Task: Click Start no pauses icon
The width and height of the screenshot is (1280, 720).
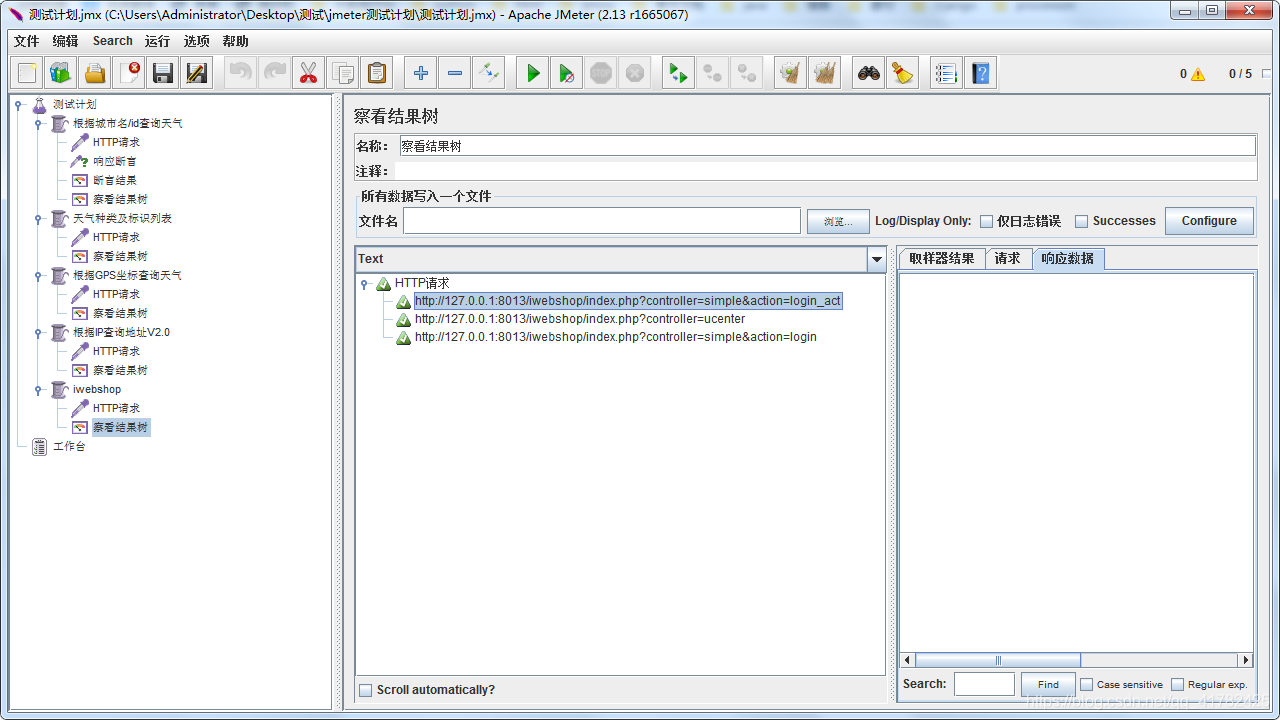Action: [x=567, y=73]
